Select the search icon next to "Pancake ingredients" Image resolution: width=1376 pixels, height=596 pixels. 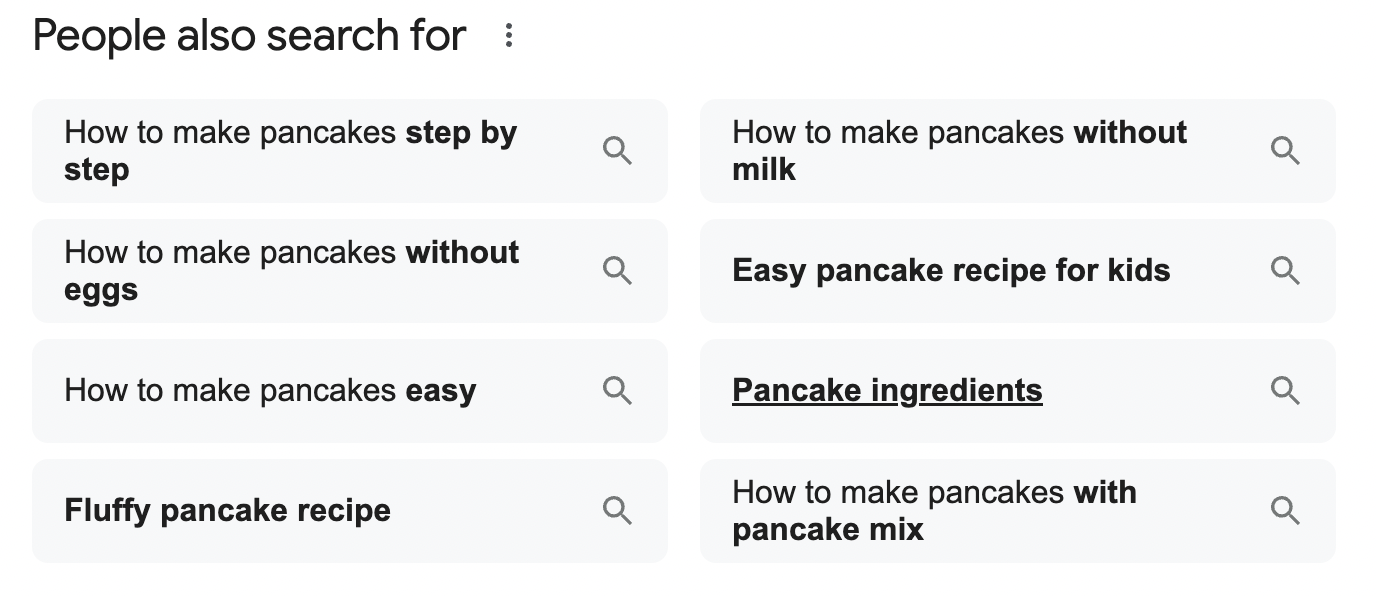coord(1285,390)
